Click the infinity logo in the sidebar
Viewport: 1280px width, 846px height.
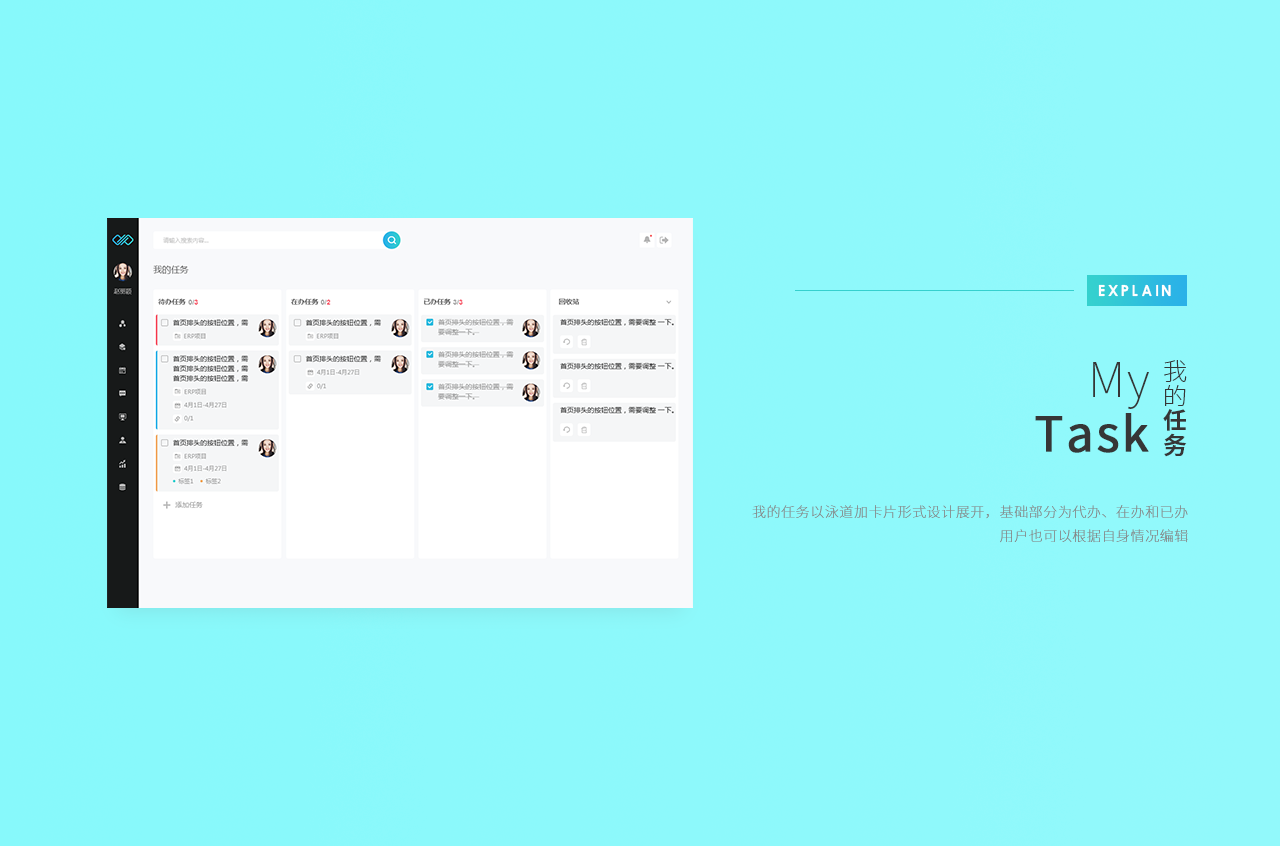pyautogui.click(x=123, y=240)
